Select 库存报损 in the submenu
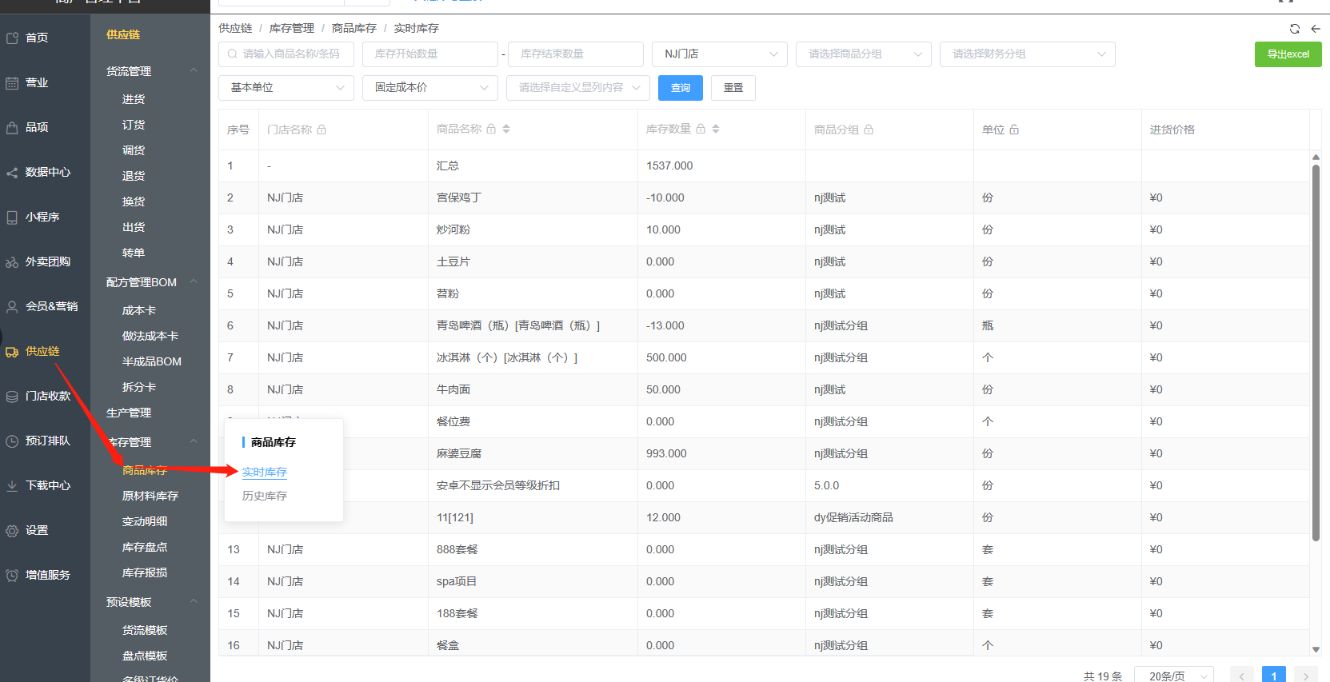The image size is (1330, 682). click(x=144, y=573)
